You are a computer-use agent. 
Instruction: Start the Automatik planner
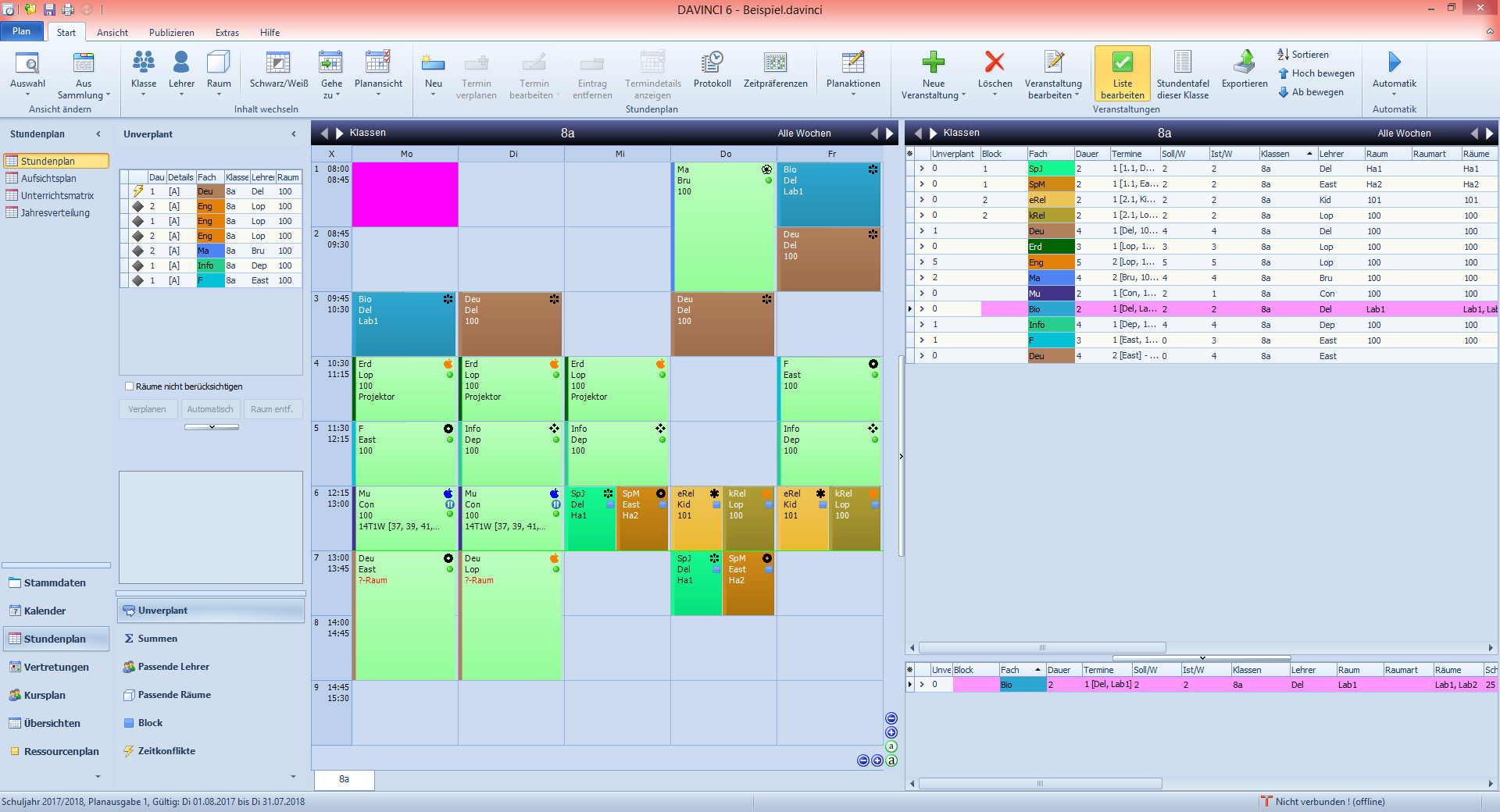tap(1395, 62)
